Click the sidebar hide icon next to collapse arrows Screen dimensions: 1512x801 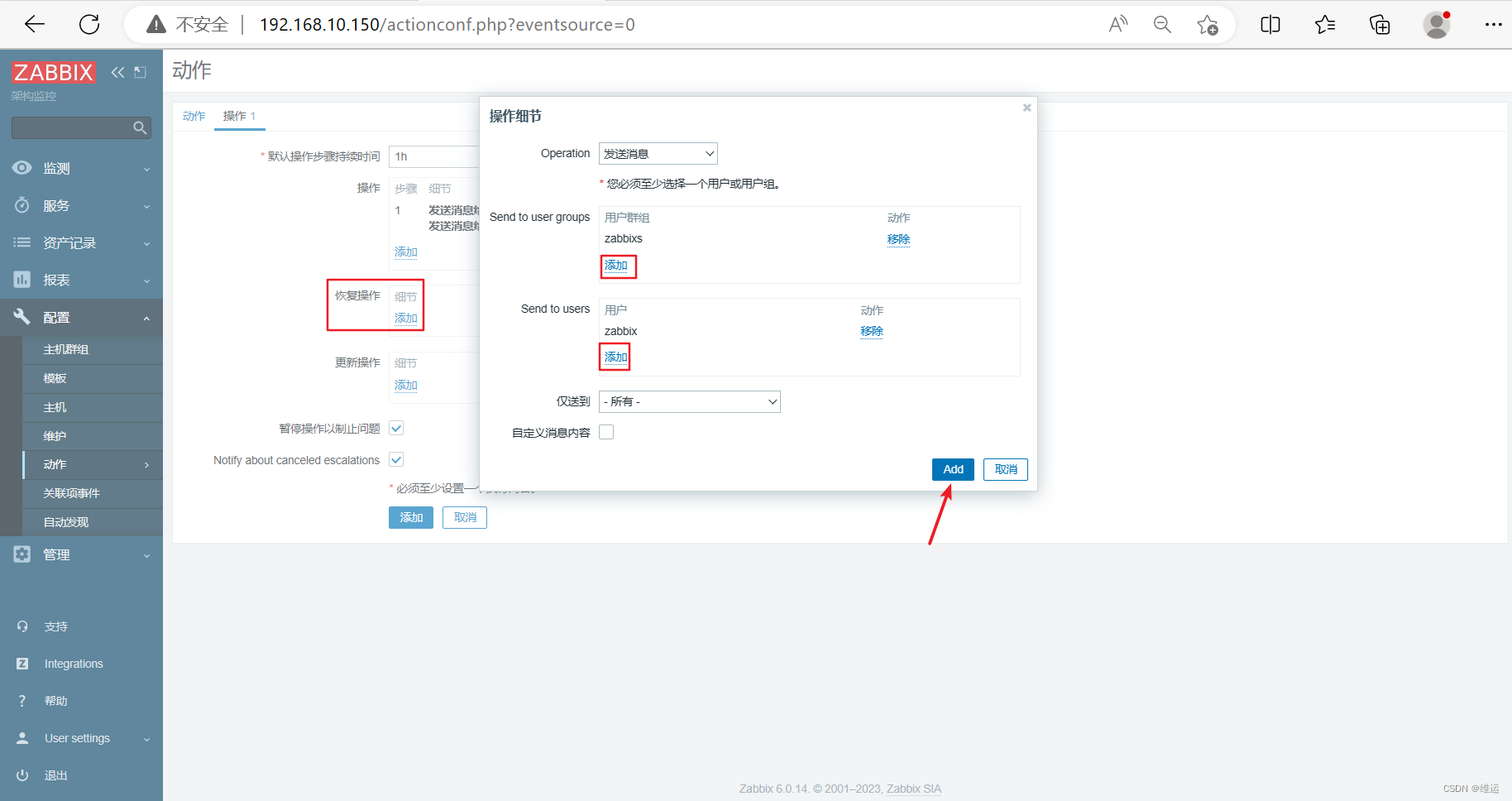[141, 72]
